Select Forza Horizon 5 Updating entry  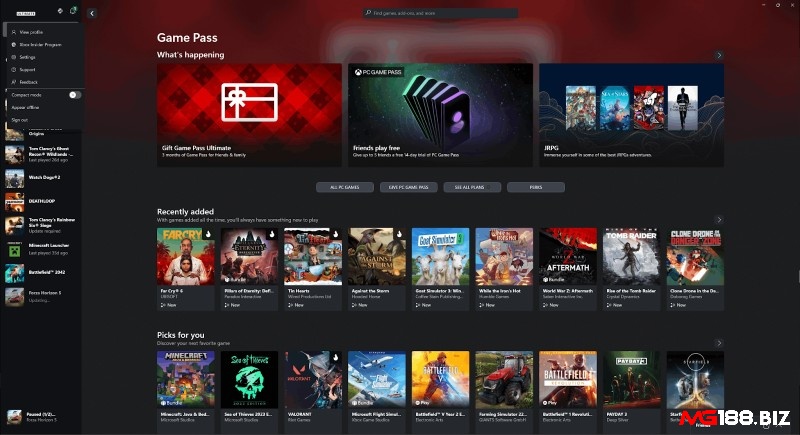click(42, 296)
